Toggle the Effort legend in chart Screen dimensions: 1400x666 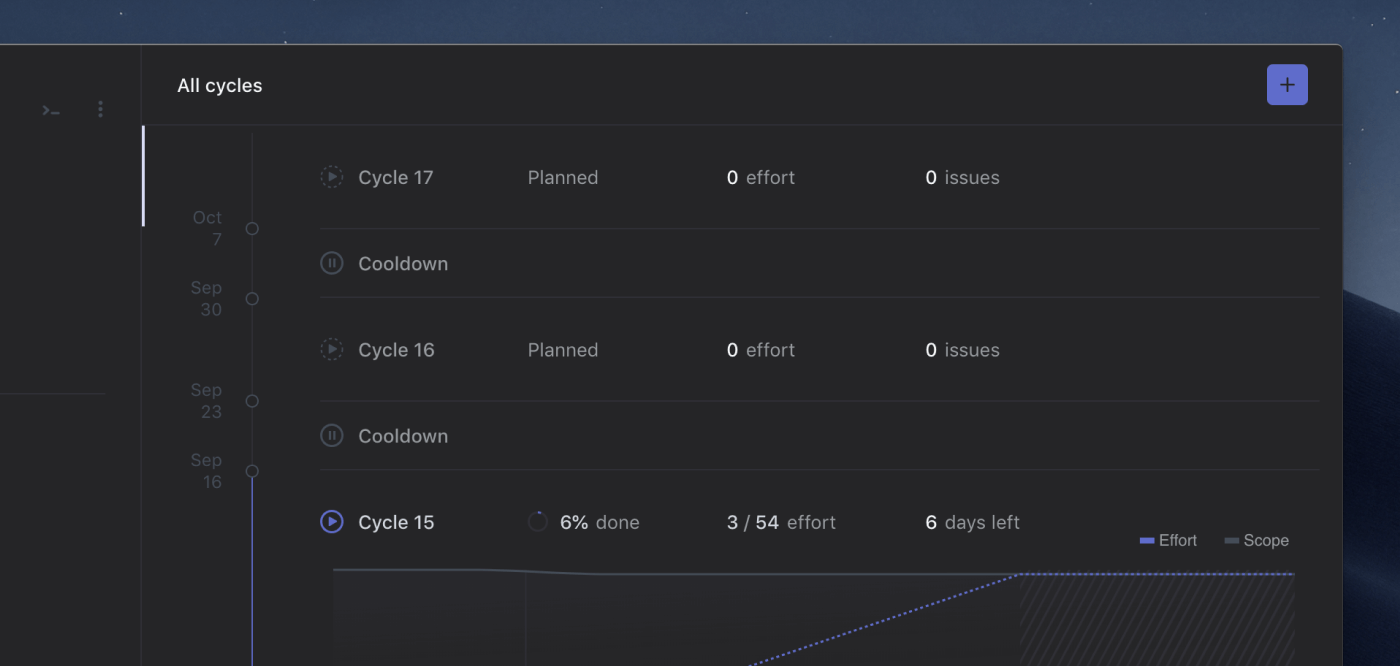point(1168,541)
